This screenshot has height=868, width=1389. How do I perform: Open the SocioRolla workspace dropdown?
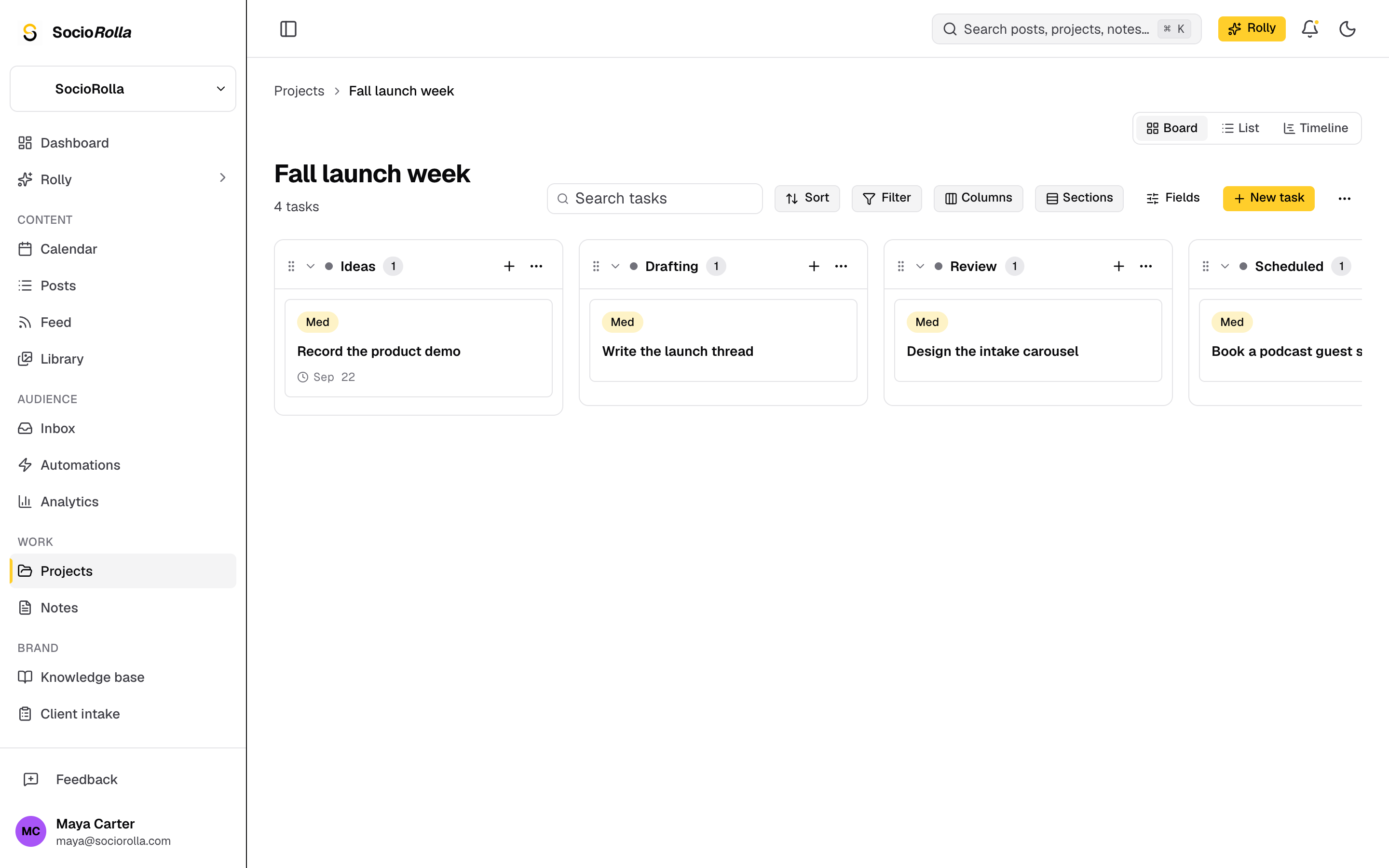click(123, 89)
